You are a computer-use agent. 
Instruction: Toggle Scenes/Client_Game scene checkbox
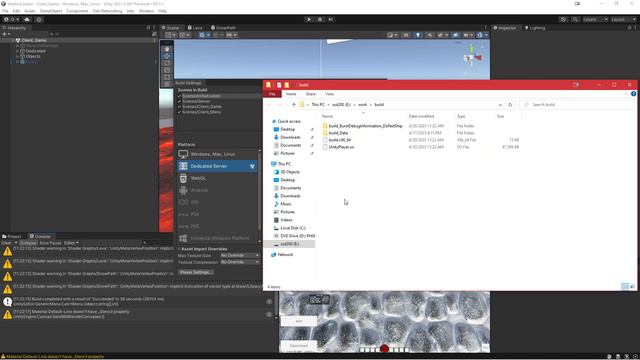pyautogui.click(x=179, y=107)
